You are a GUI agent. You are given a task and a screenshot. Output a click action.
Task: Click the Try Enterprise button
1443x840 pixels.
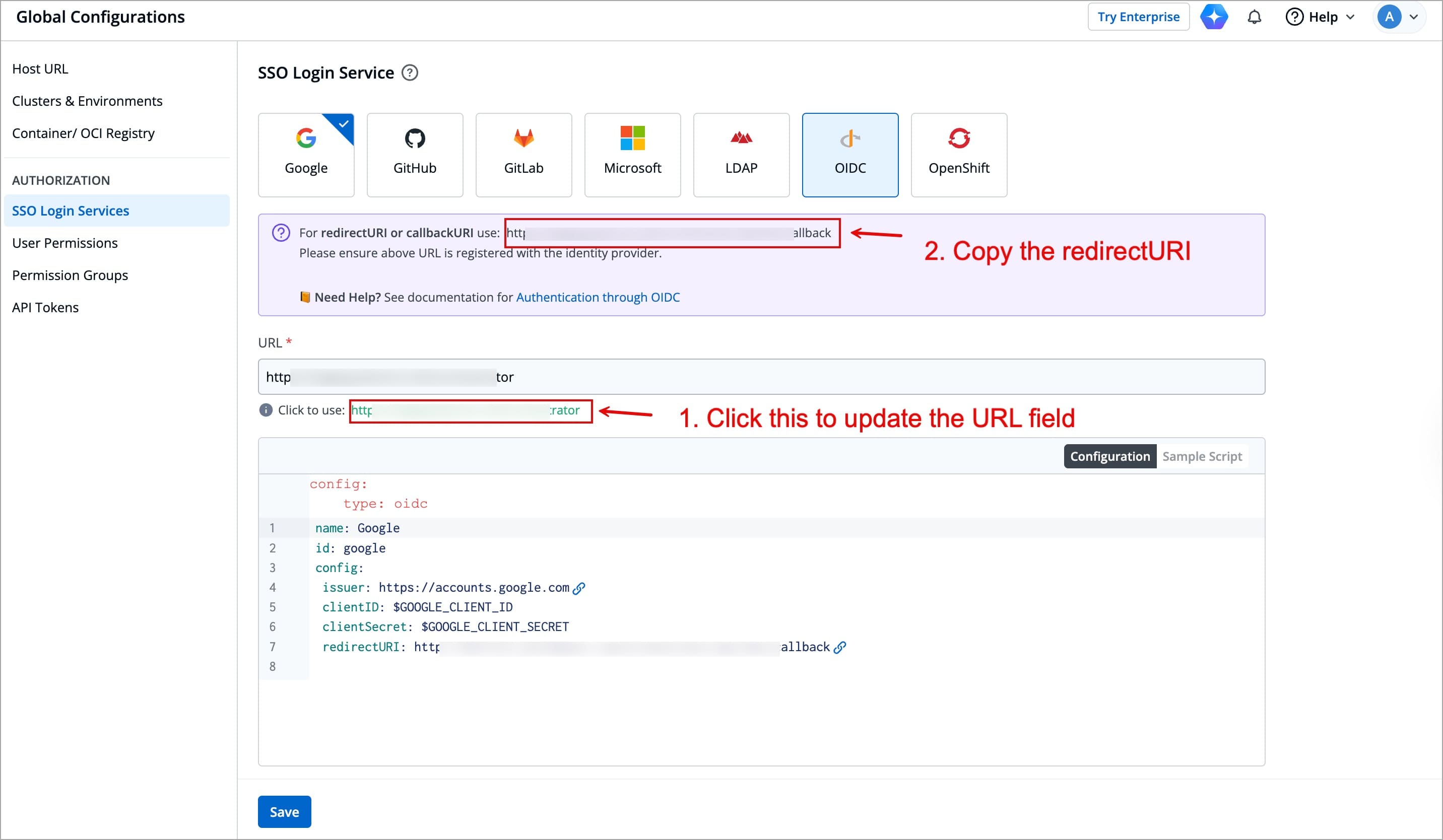1138,17
